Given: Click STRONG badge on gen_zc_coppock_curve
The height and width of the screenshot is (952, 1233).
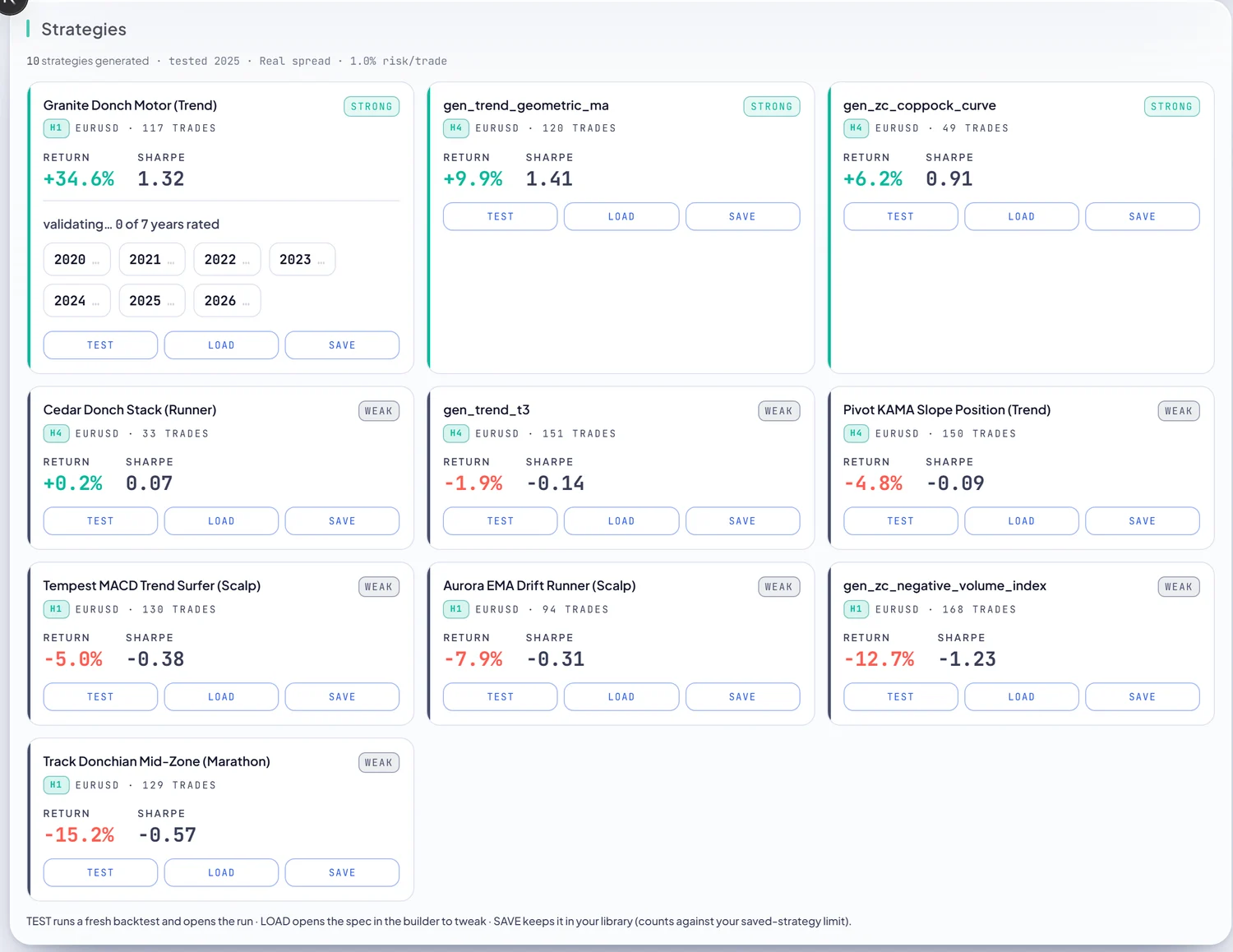Looking at the screenshot, I should click(x=1172, y=106).
